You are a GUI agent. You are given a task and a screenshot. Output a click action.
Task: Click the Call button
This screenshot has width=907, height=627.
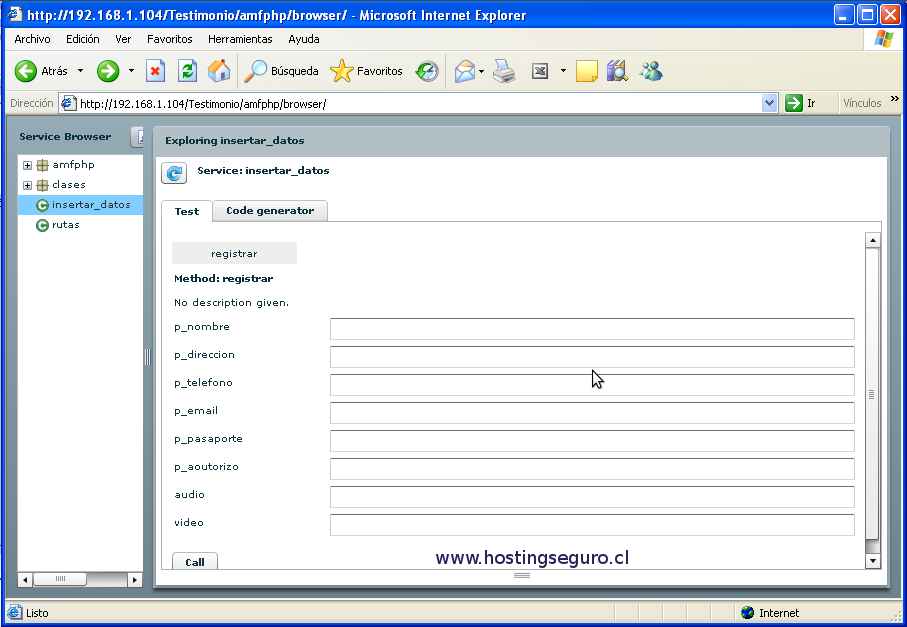pyautogui.click(x=195, y=562)
